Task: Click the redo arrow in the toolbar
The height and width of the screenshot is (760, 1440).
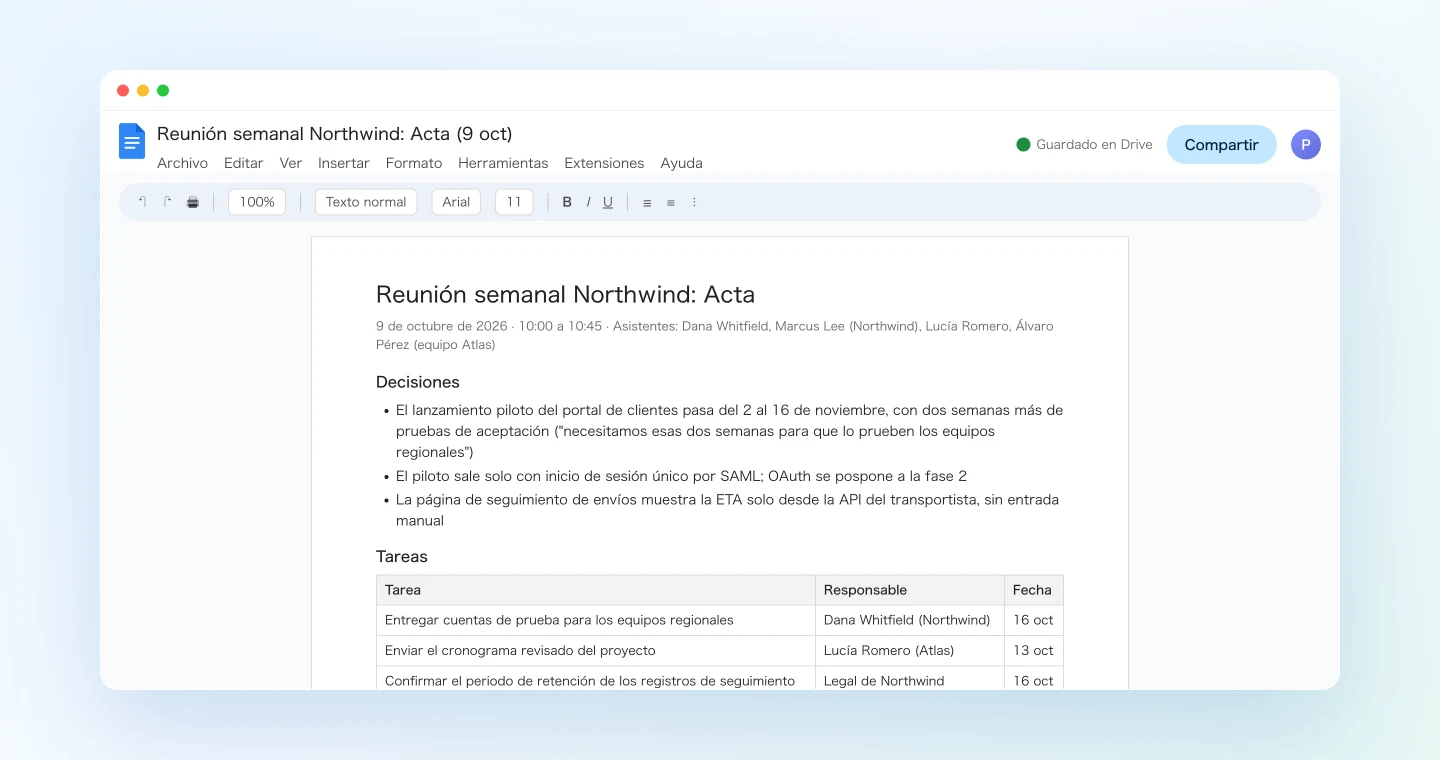Action: (167, 202)
